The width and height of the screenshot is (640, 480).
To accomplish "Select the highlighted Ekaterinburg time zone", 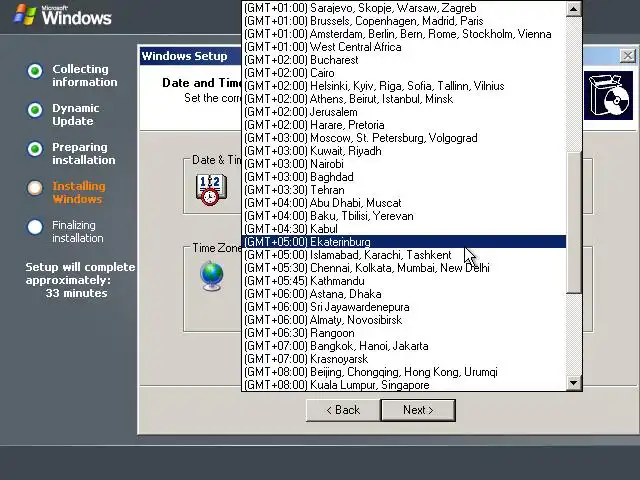I will coord(404,242).
